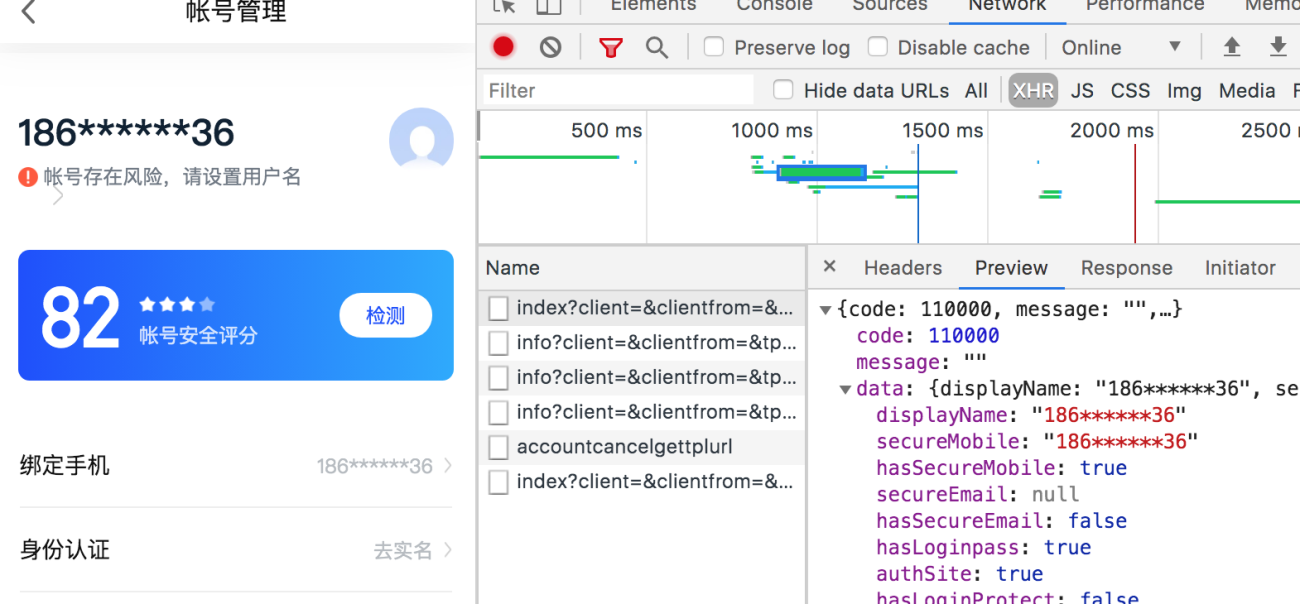
Task: Open the Initiator tab
Action: 1240,268
